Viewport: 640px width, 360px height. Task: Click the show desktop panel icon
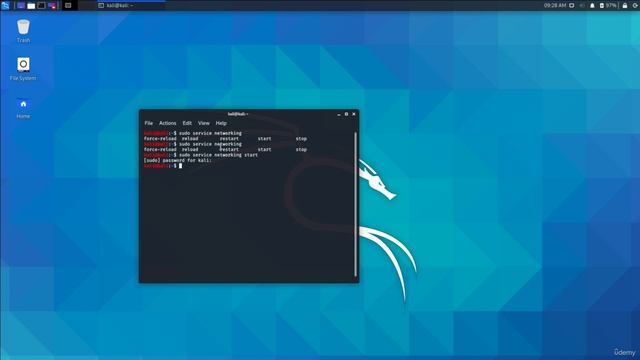(x=21, y=5)
